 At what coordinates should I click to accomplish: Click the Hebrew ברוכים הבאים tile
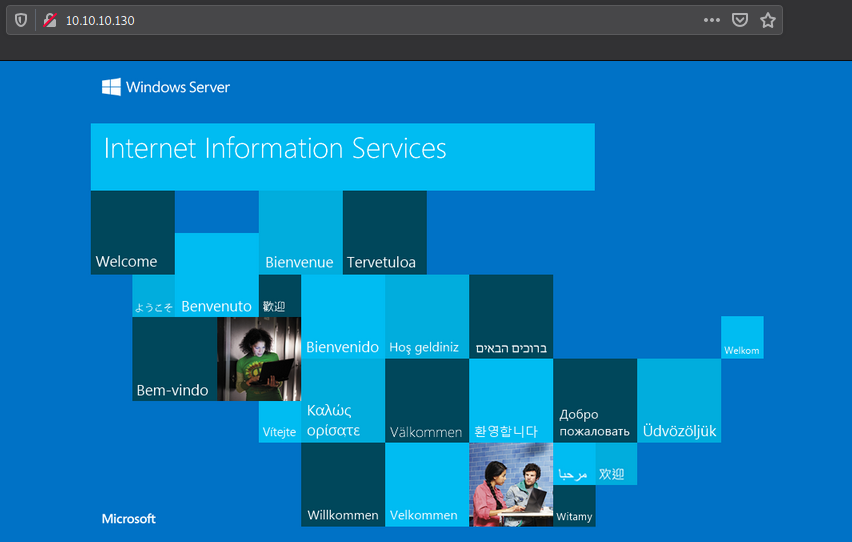511,316
